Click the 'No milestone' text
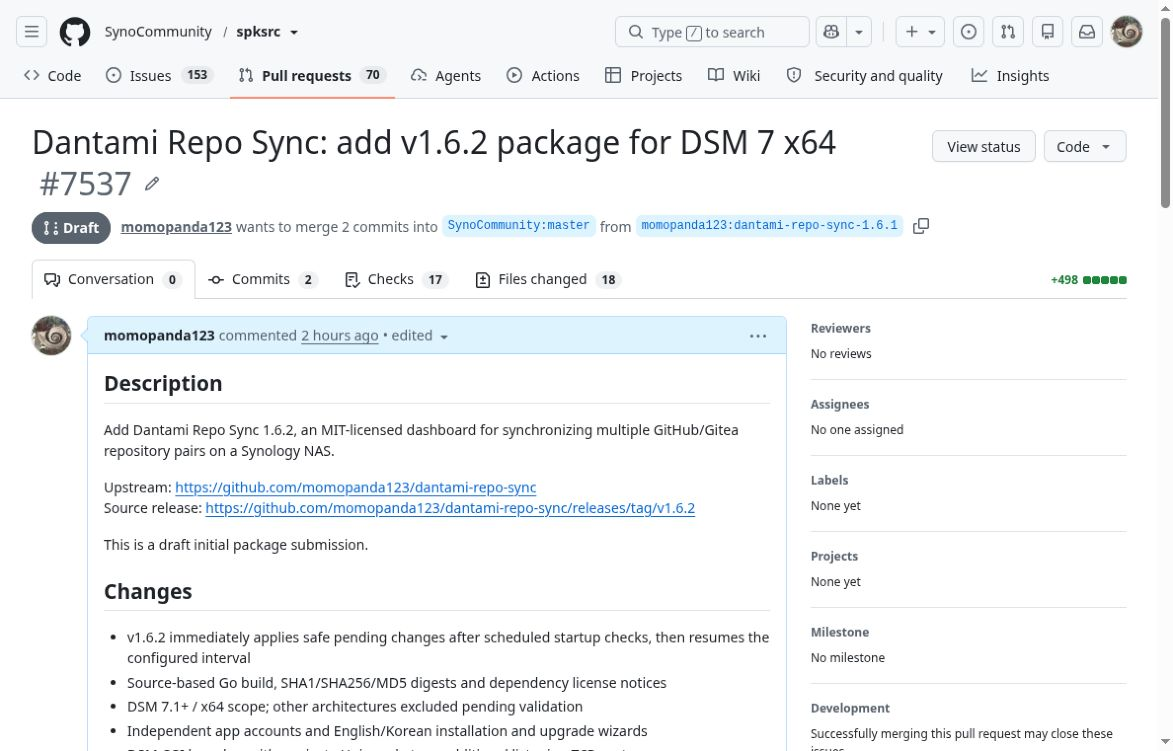Screen dimensions: 1173x751 point(848,658)
